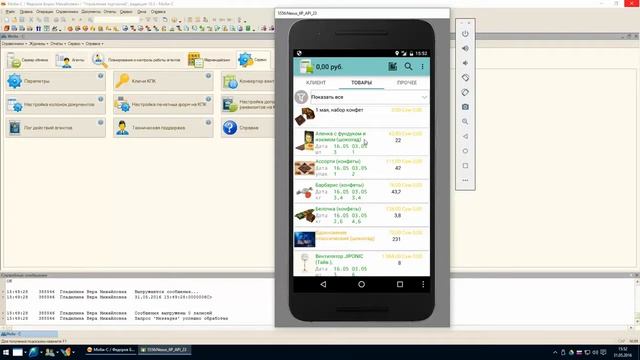
Task: Expand the inner Журналы dropdown menu
Action: coord(38,43)
